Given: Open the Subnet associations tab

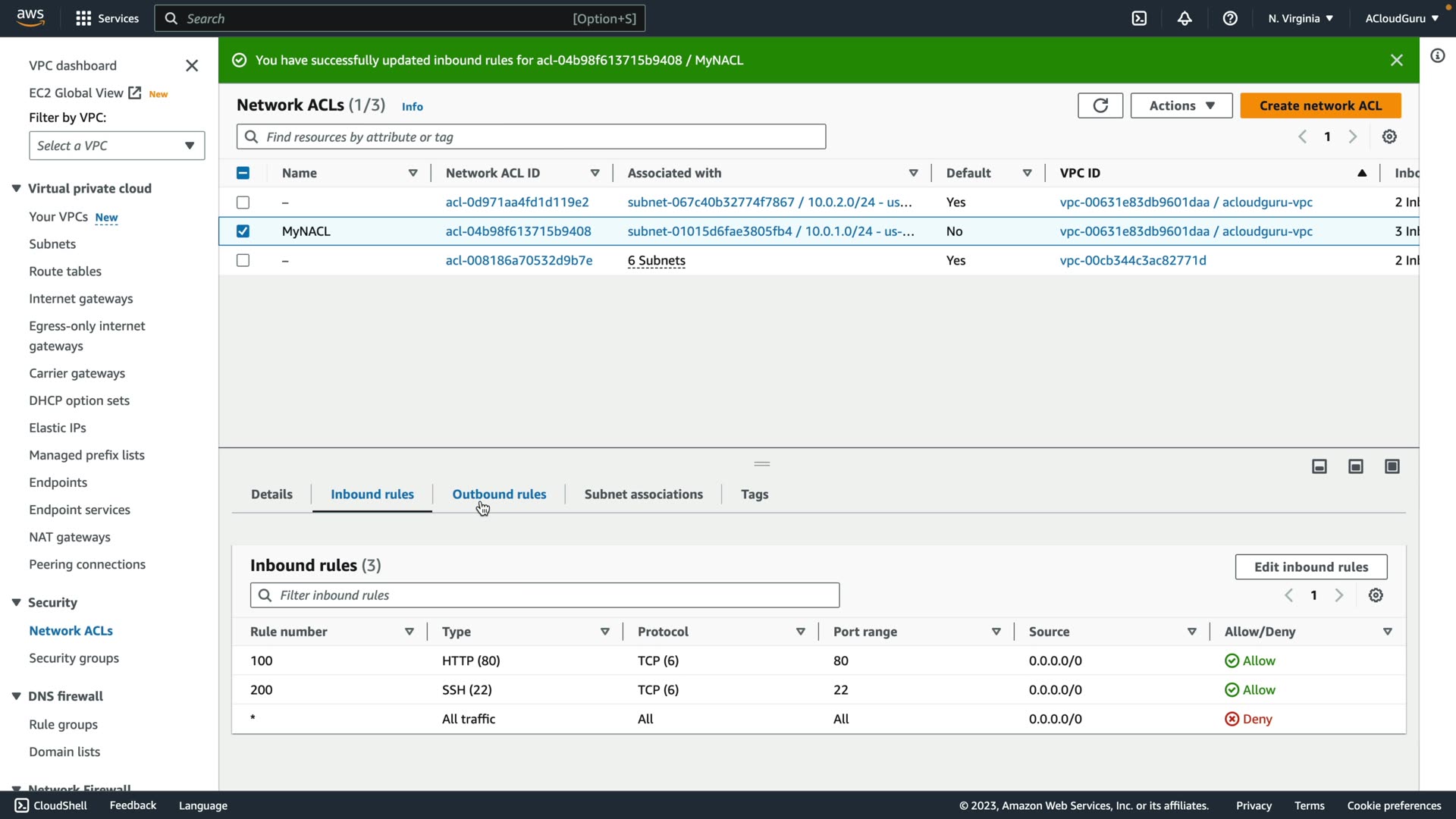Looking at the screenshot, I should (x=643, y=494).
